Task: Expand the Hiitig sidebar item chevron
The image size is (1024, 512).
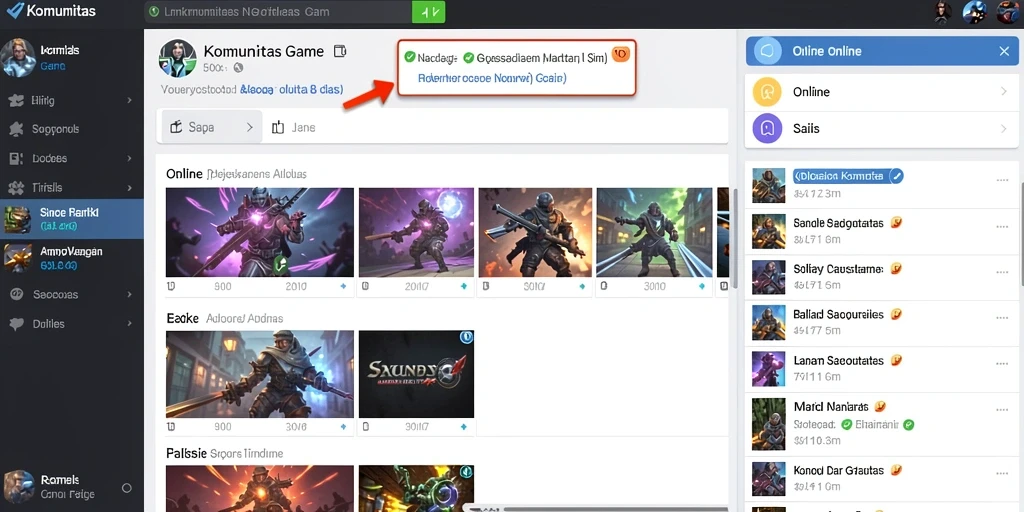Action: [x=129, y=101]
